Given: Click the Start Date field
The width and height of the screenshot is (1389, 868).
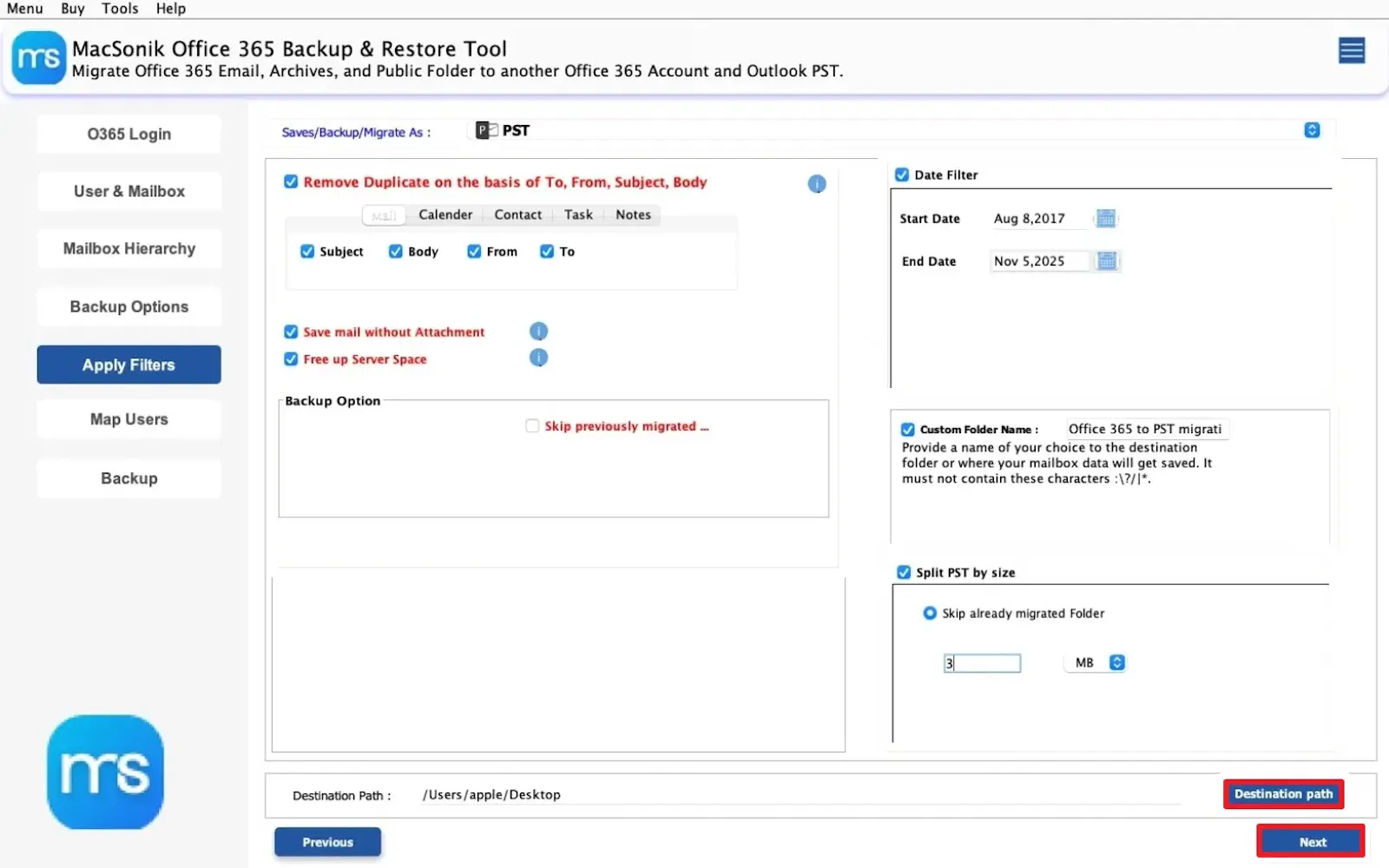Looking at the screenshot, I should [1039, 219].
